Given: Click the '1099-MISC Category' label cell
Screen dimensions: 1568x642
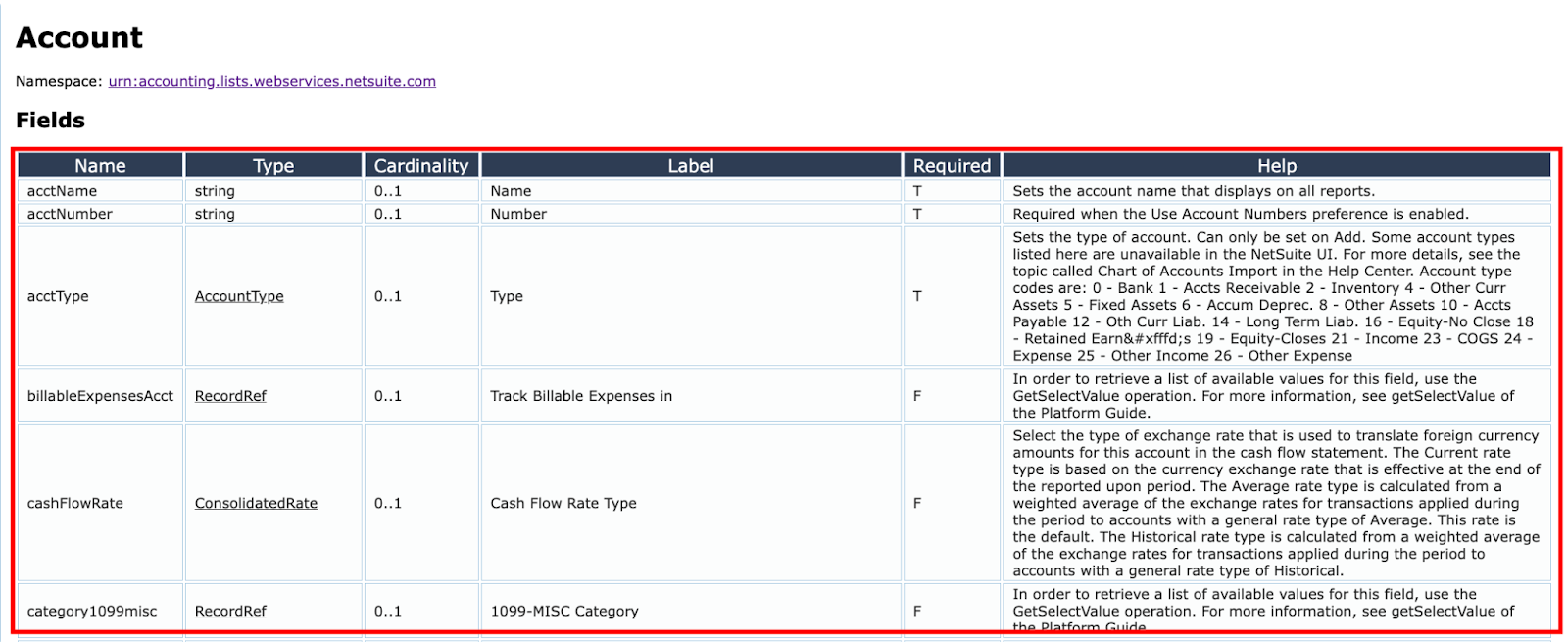Looking at the screenshot, I should click(x=691, y=611).
